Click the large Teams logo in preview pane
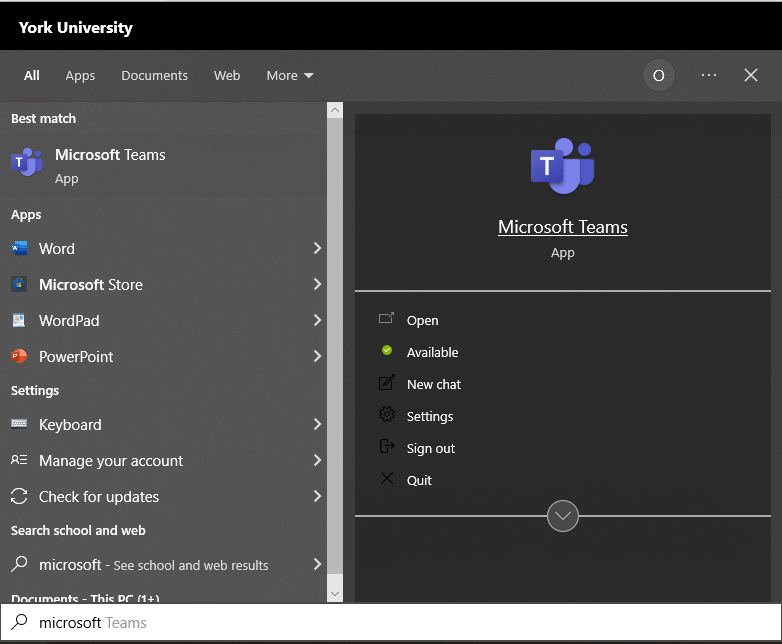Screen dimensions: 782x644 (563, 166)
